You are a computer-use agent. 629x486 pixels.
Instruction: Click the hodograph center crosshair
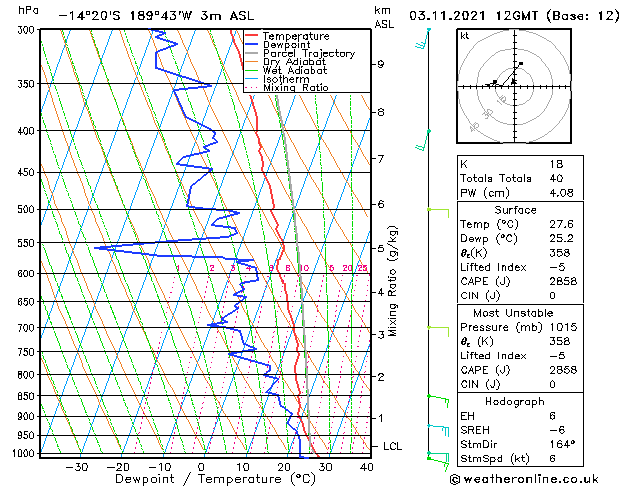click(x=514, y=86)
